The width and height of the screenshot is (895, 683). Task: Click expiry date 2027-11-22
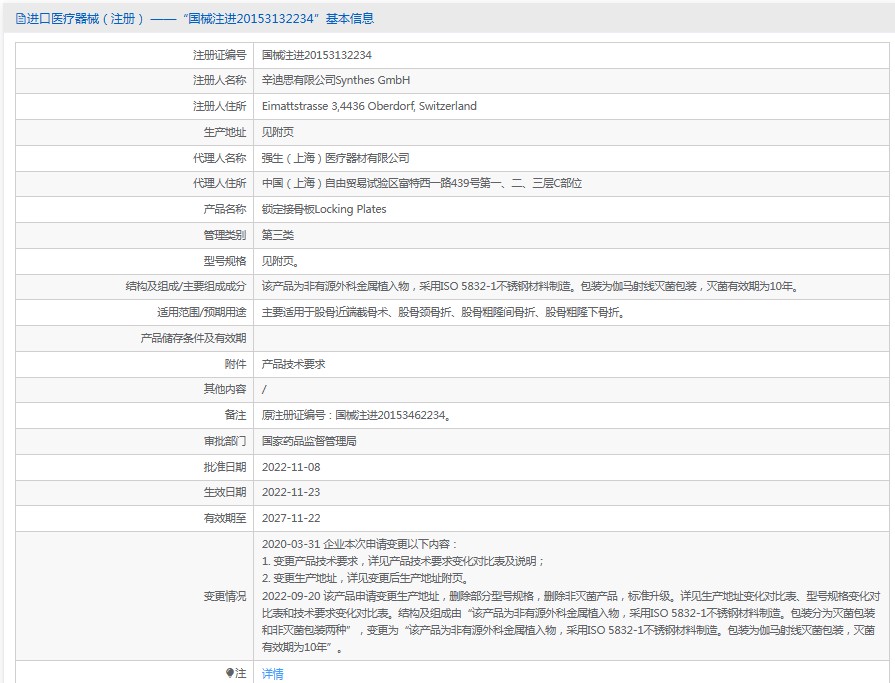[291, 518]
